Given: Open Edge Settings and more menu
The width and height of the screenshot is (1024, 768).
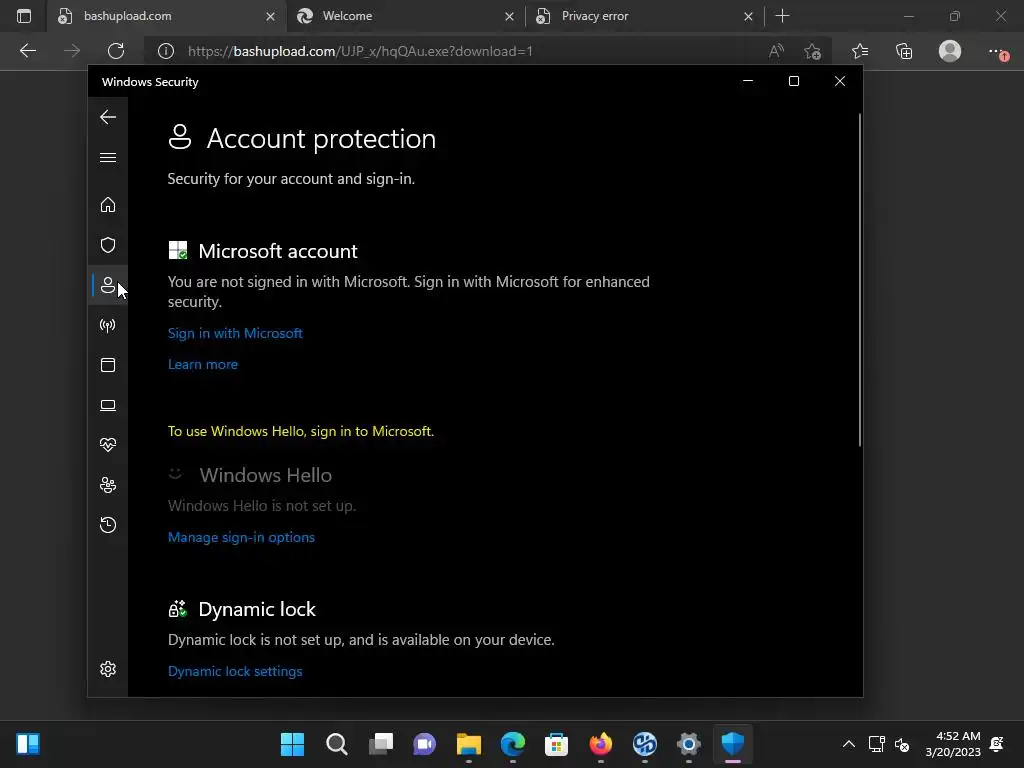Looking at the screenshot, I should coord(997,51).
